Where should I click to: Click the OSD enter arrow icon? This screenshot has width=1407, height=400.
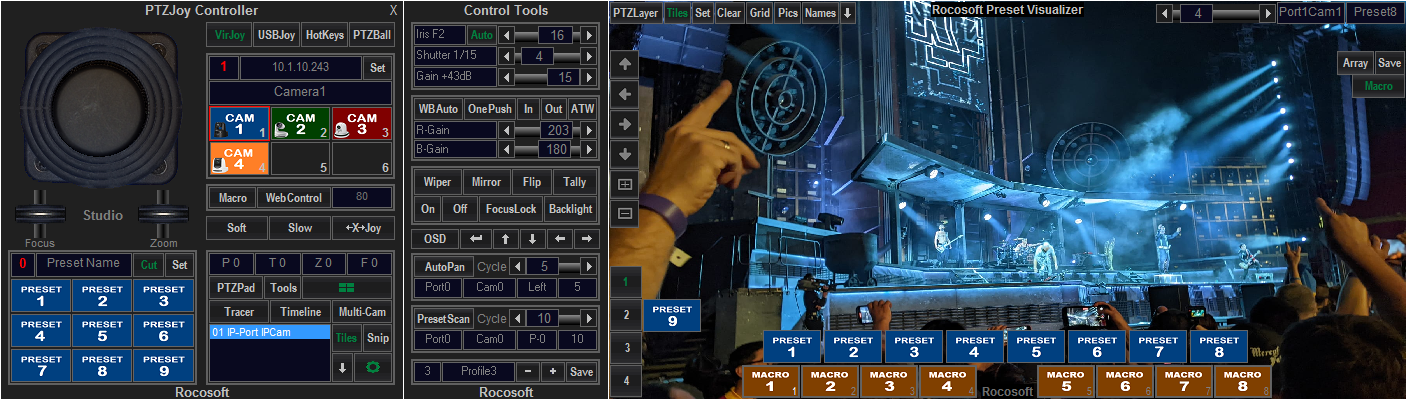point(476,239)
